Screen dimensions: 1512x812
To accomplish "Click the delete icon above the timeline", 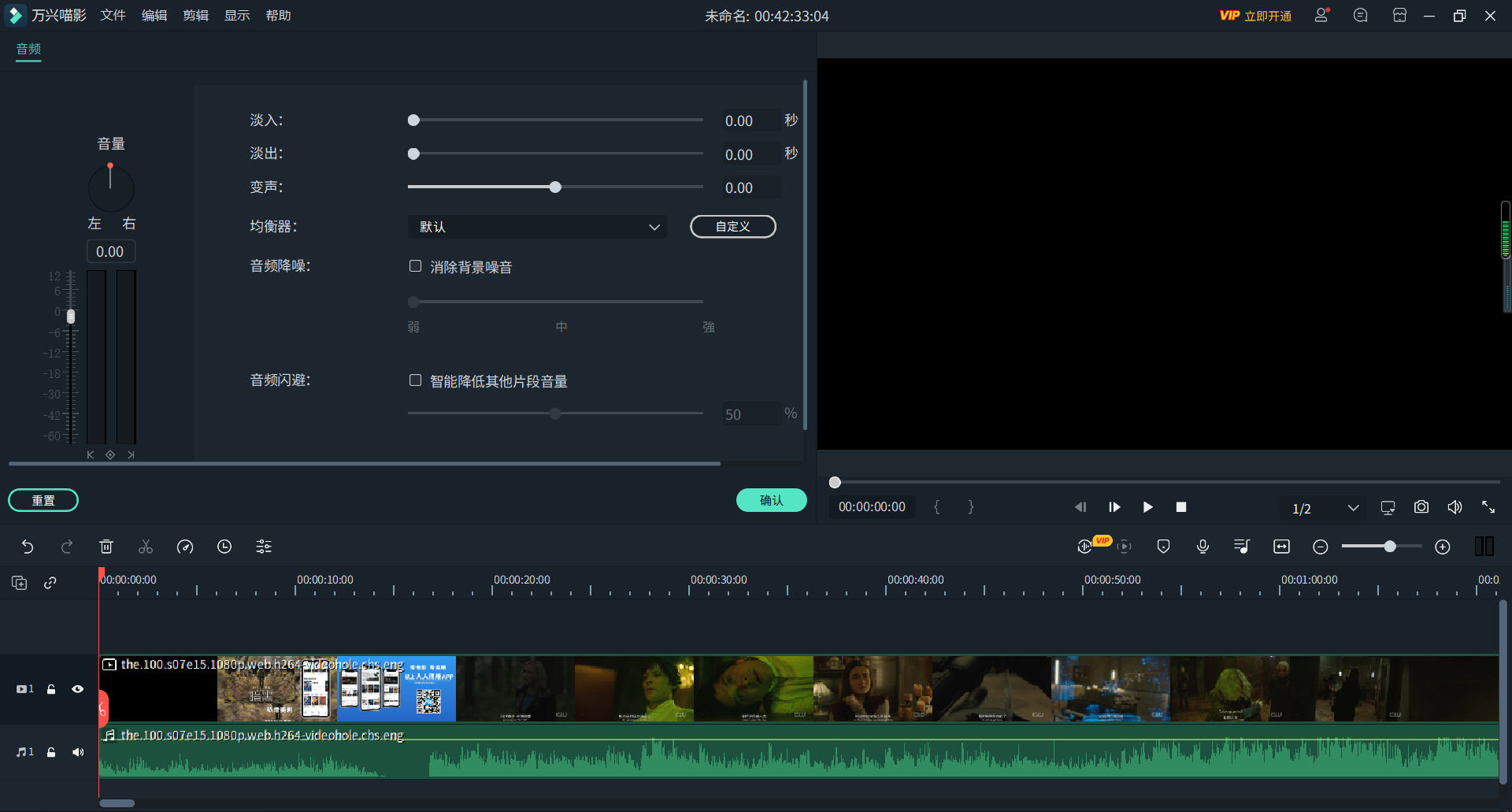I will point(106,546).
